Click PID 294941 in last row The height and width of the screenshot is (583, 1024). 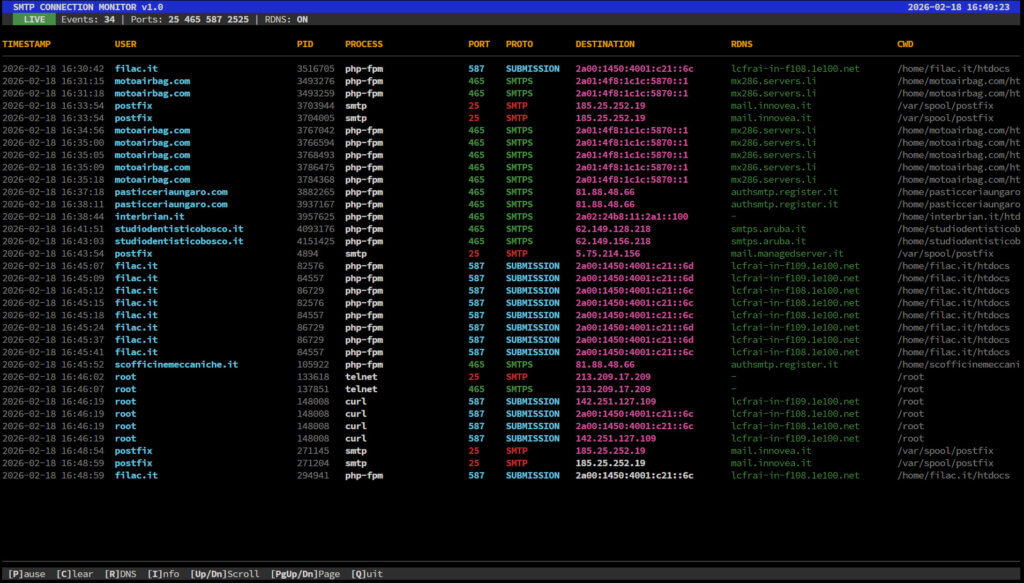[x=313, y=476]
